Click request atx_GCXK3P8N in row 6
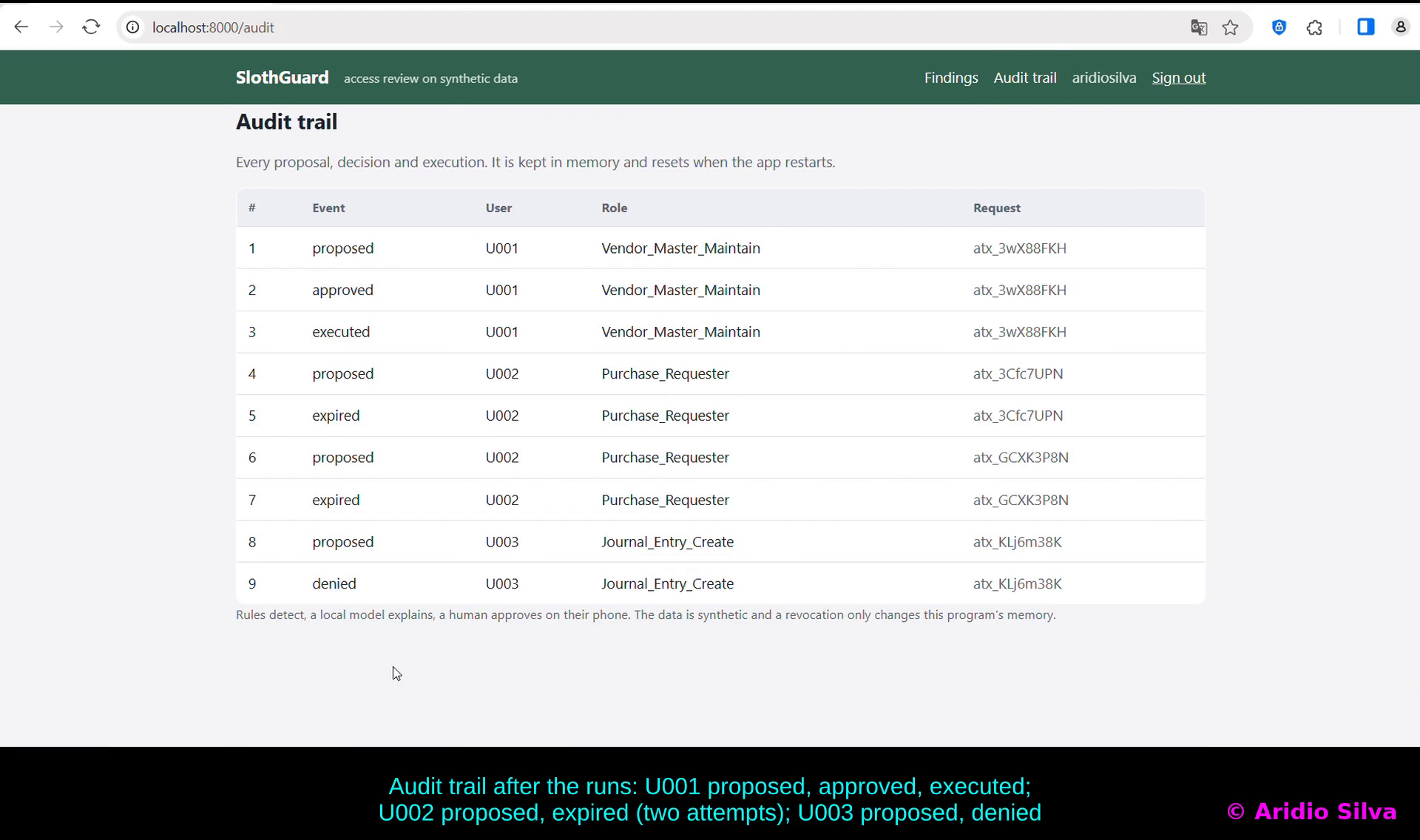The height and width of the screenshot is (840, 1420). click(x=1021, y=458)
